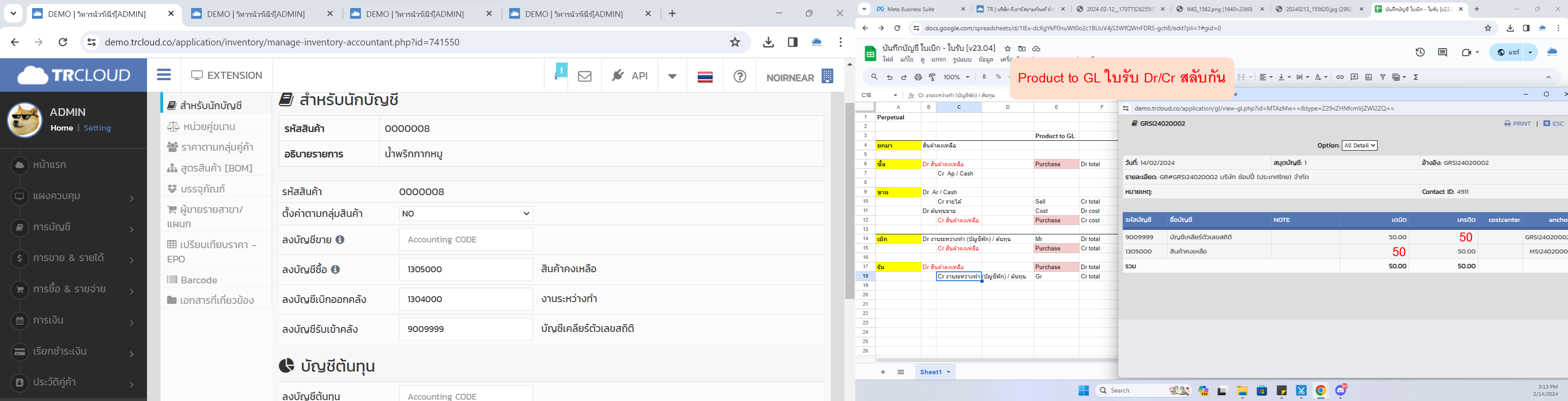Open Windows Start button
This screenshot has height=401, width=1568.
1084,391
